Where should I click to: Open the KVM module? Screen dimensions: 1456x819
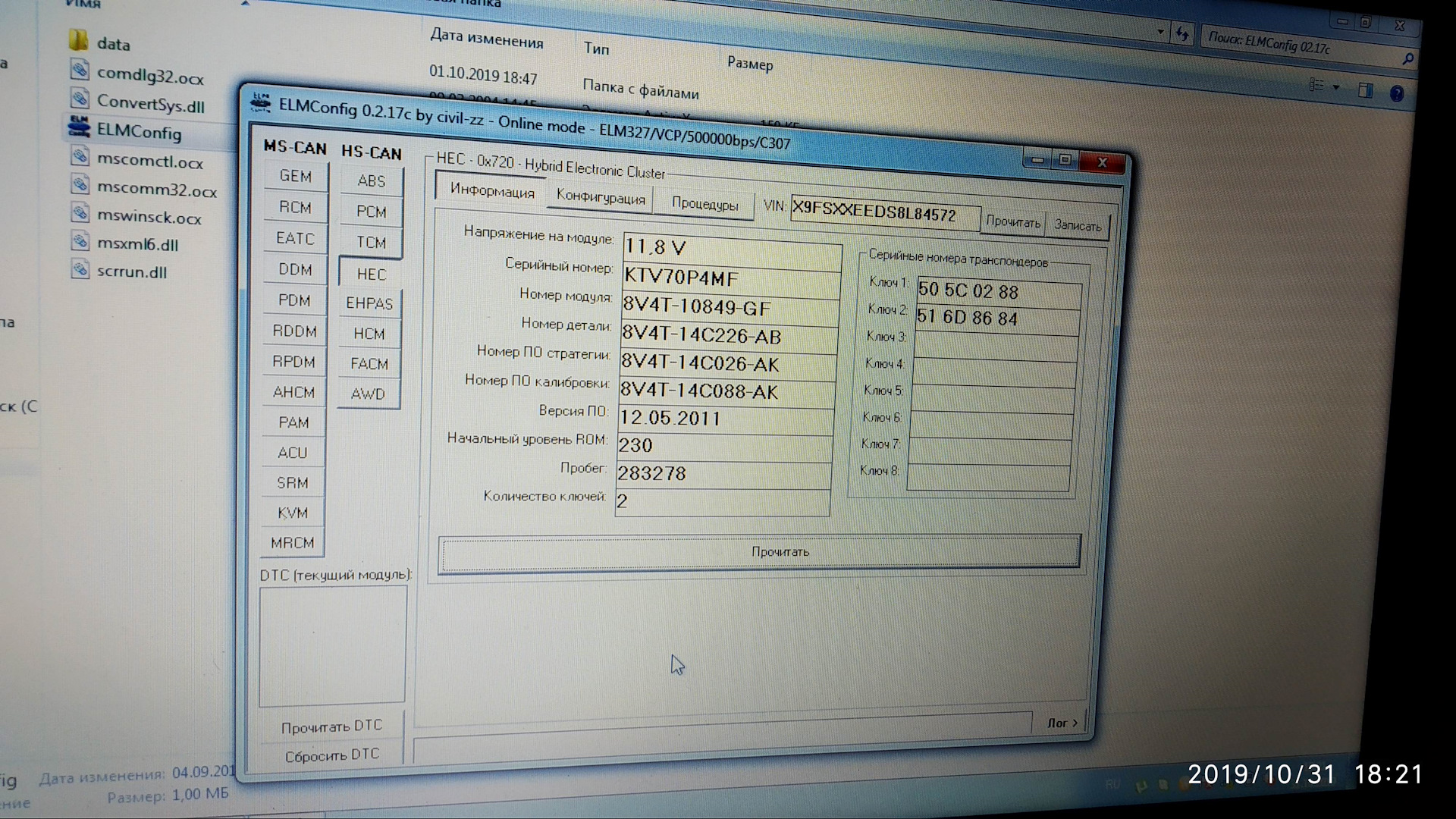[x=293, y=513]
